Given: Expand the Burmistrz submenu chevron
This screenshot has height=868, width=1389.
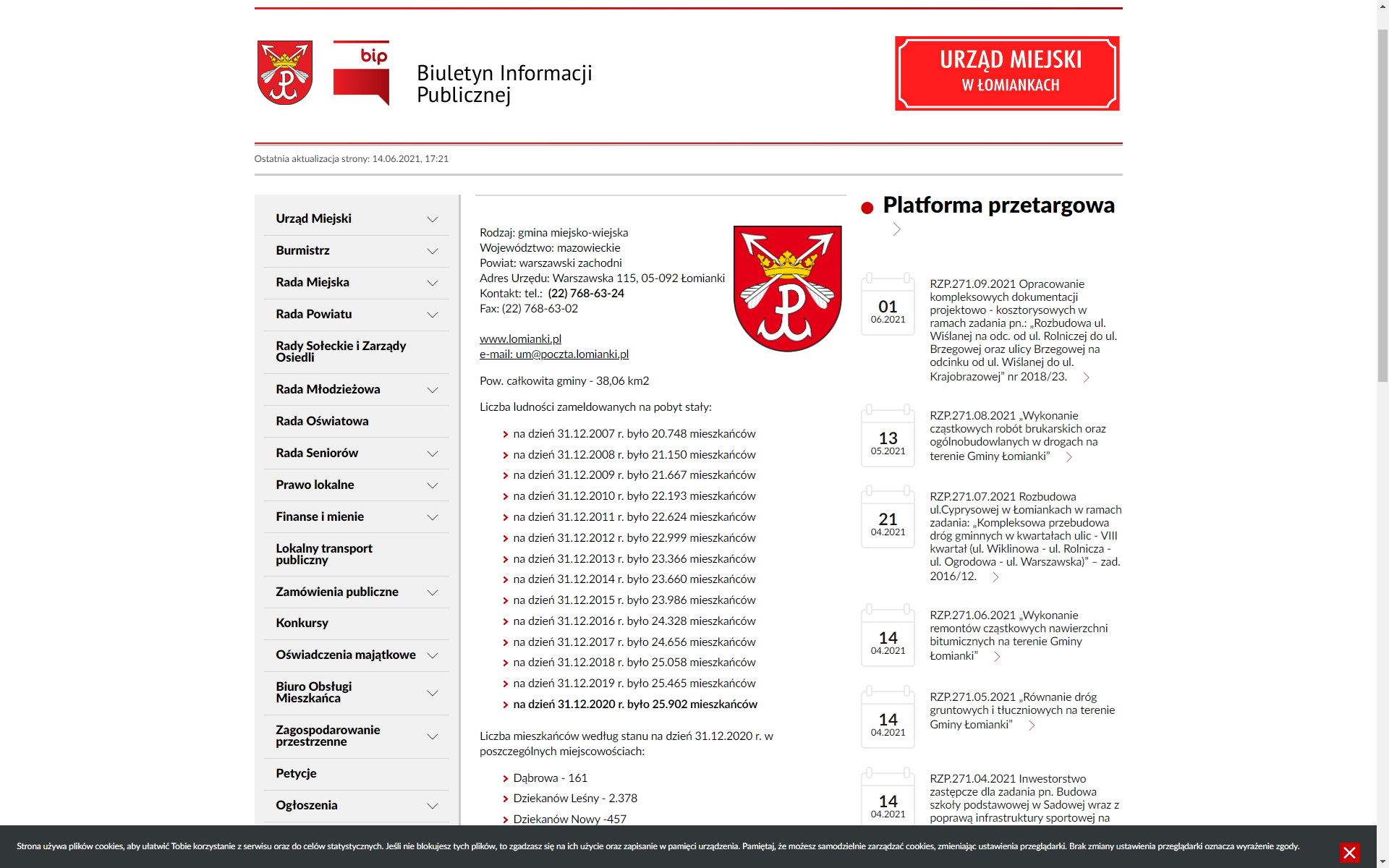Looking at the screenshot, I should (433, 251).
